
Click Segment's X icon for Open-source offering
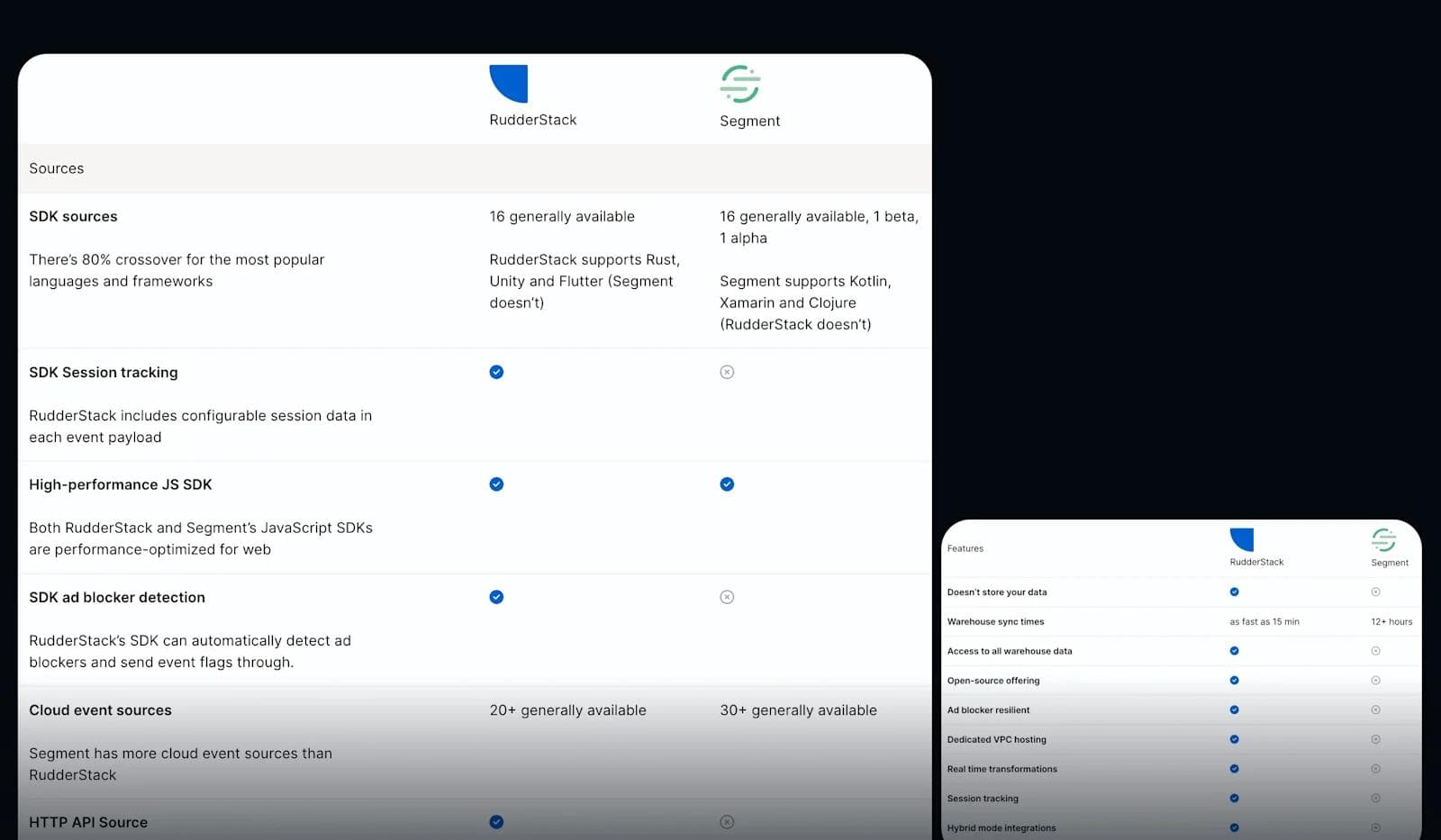click(x=1375, y=681)
